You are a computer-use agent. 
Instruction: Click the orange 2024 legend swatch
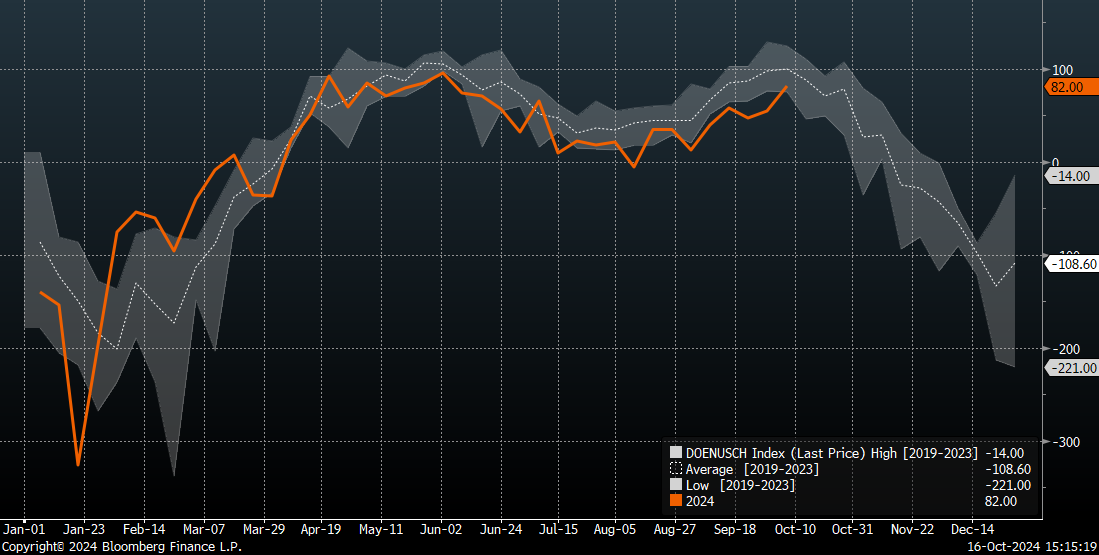click(x=676, y=501)
